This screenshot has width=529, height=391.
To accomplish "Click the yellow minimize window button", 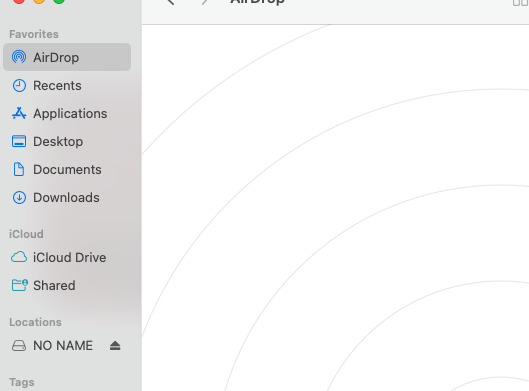I will pos(39,1).
